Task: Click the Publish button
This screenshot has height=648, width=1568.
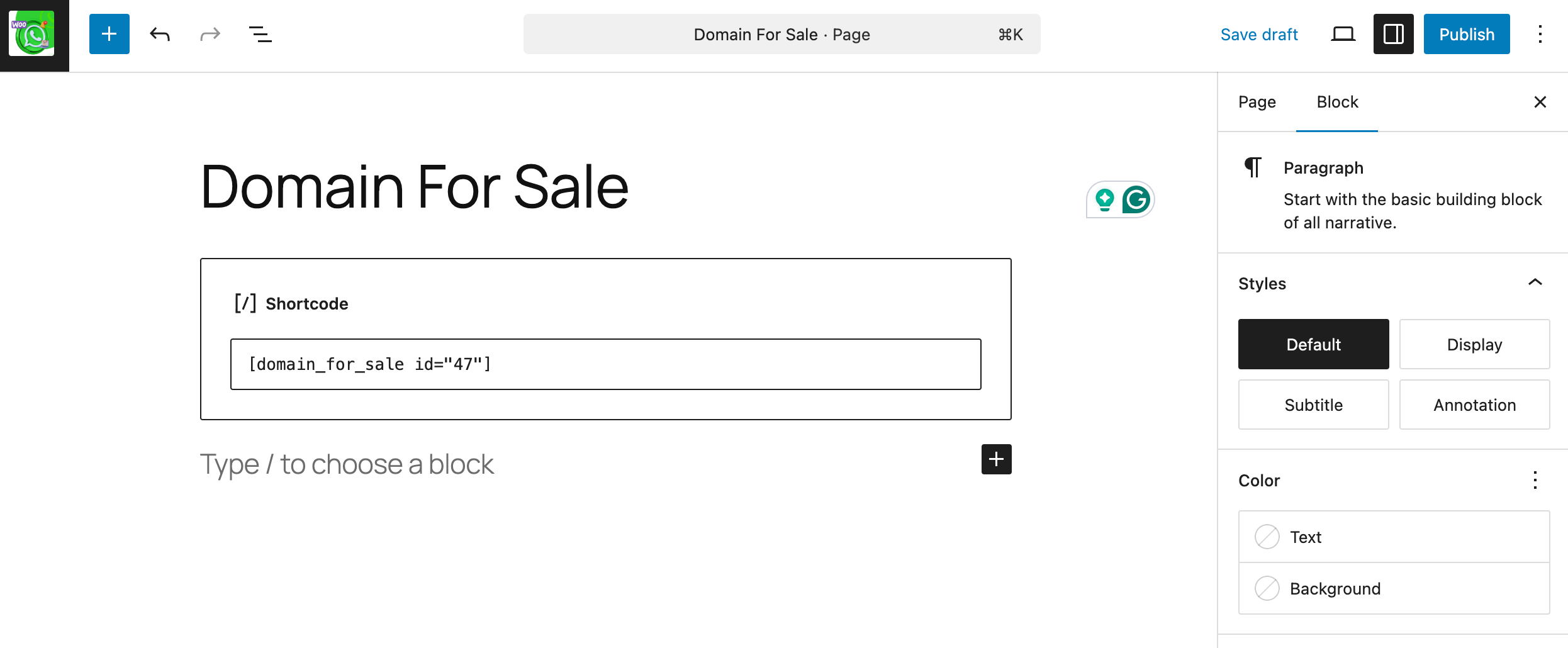Action: coord(1467,34)
